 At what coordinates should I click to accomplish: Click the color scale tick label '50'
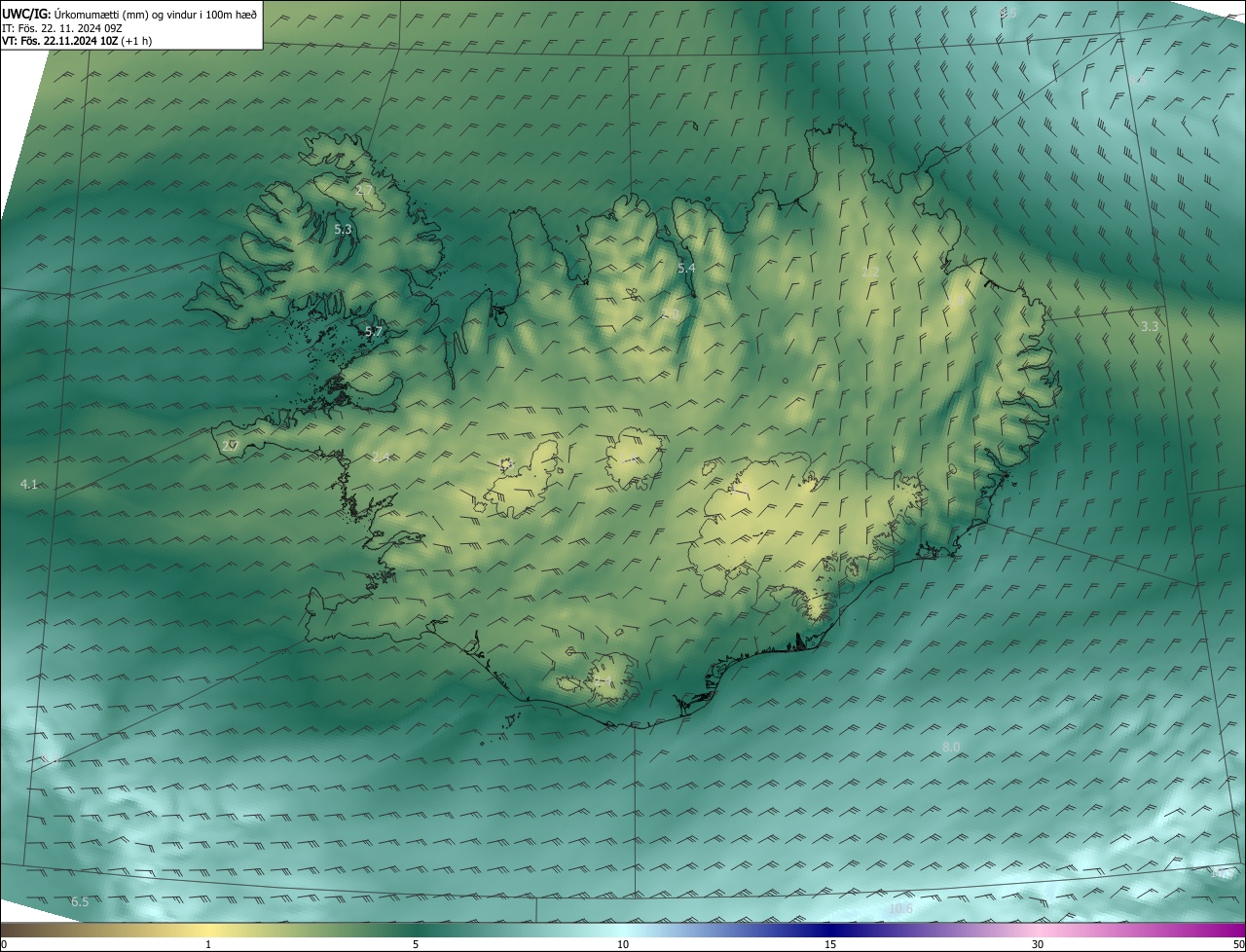[x=1238, y=944]
